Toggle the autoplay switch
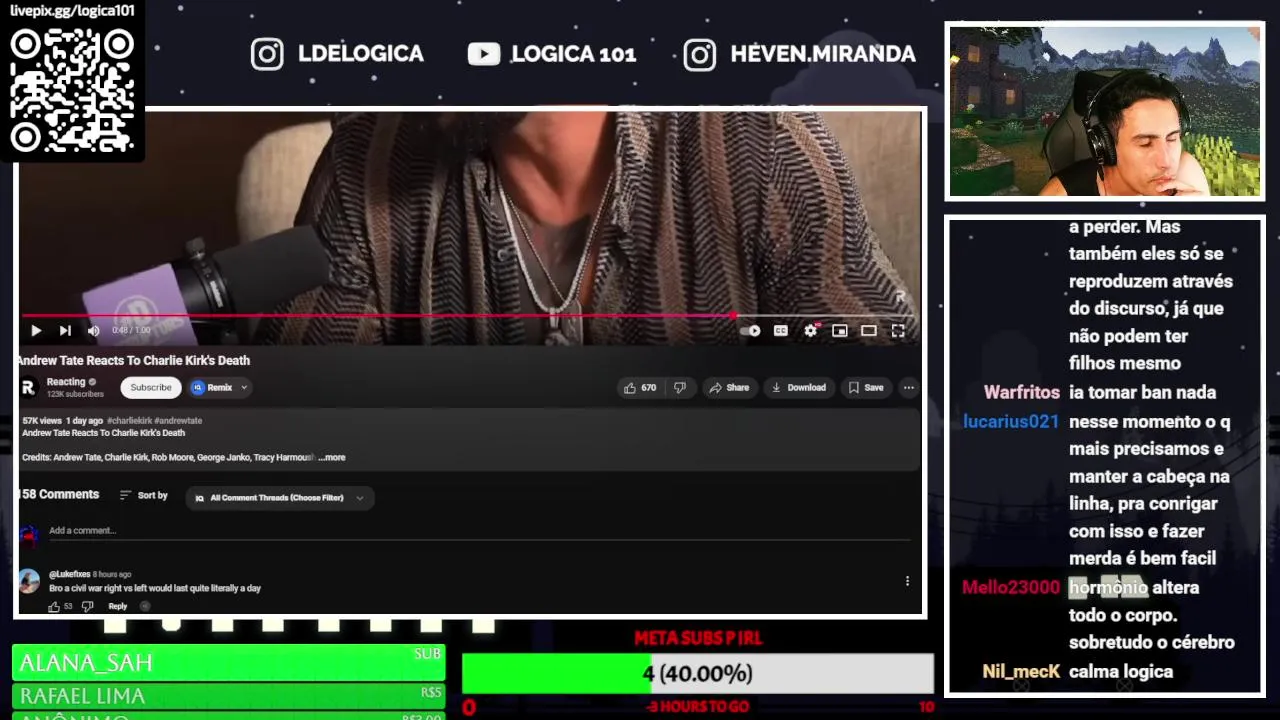 (751, 331)
